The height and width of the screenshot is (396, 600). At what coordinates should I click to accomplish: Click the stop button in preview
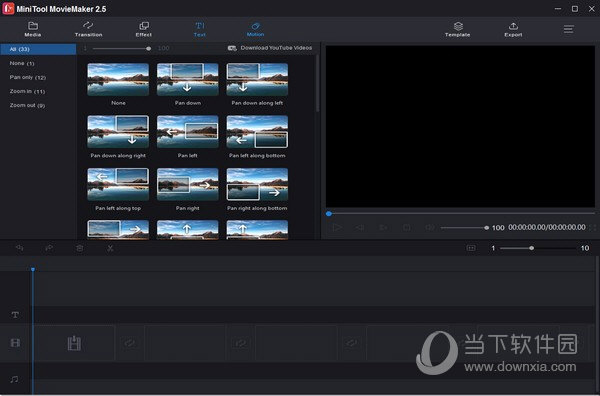406,228
